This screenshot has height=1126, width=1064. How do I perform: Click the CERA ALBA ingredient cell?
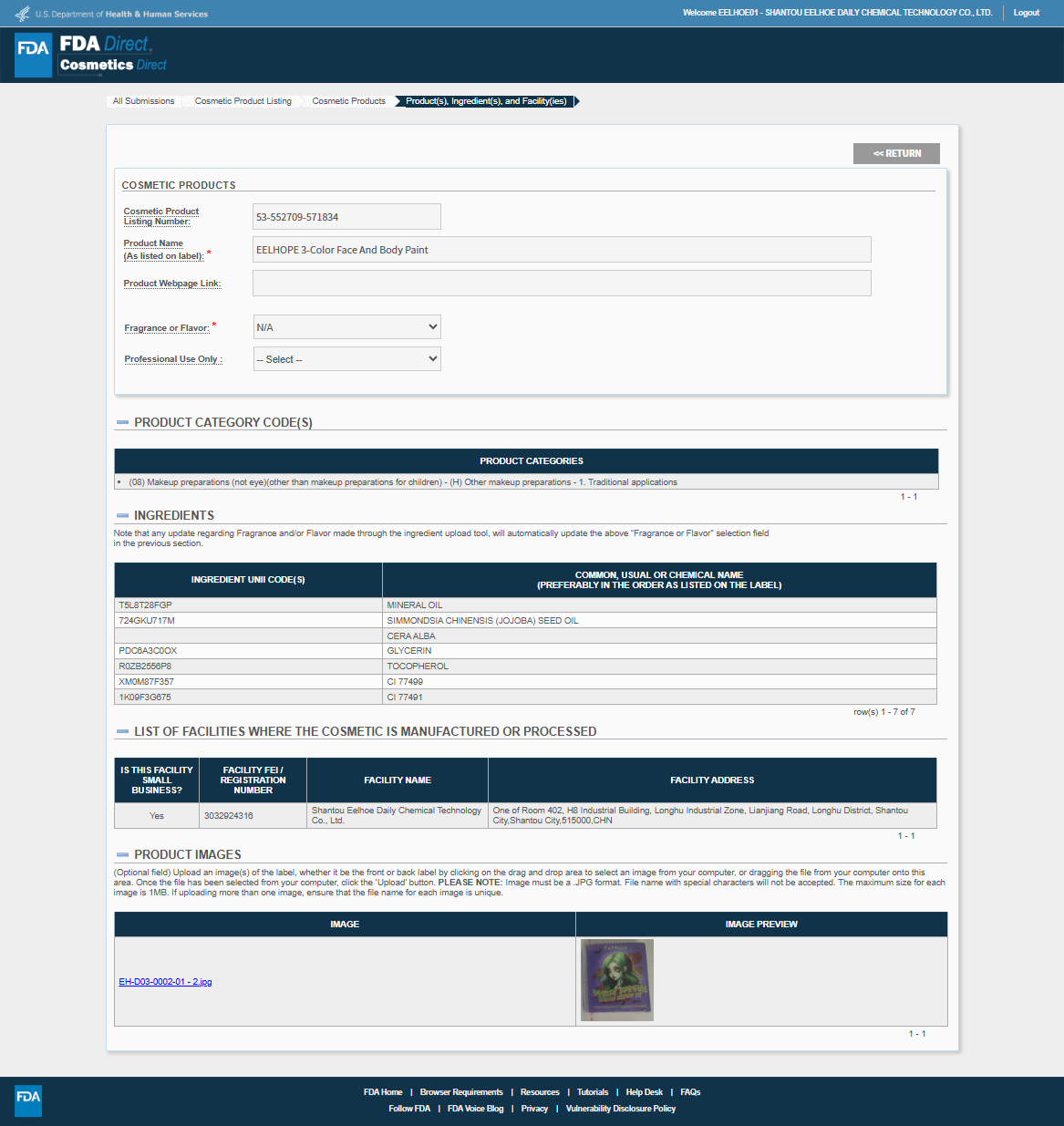(659, 636)
